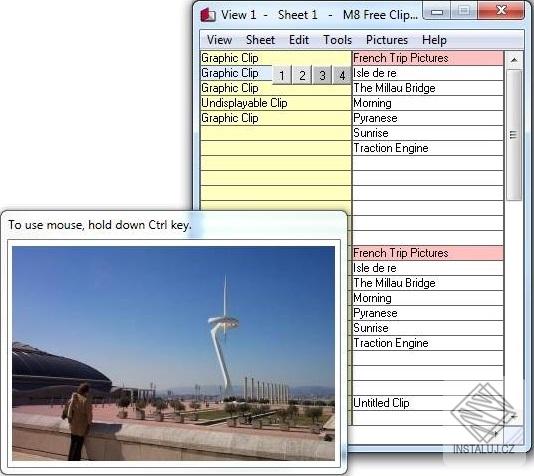Select the lower Pyranese entry
Screen dimensions: 534x476
[x=428, y=313]
